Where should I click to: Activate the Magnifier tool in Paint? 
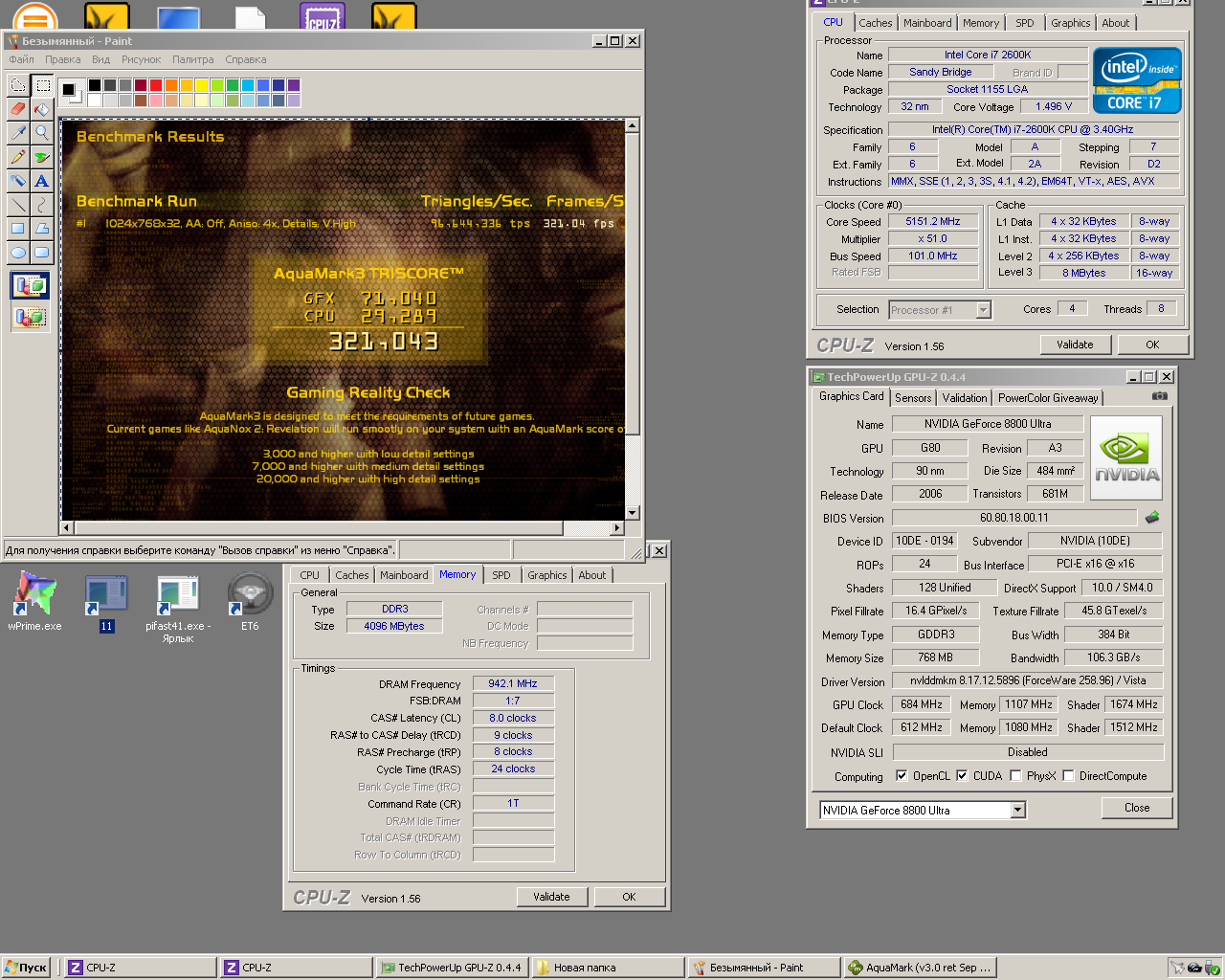point(42,133)
